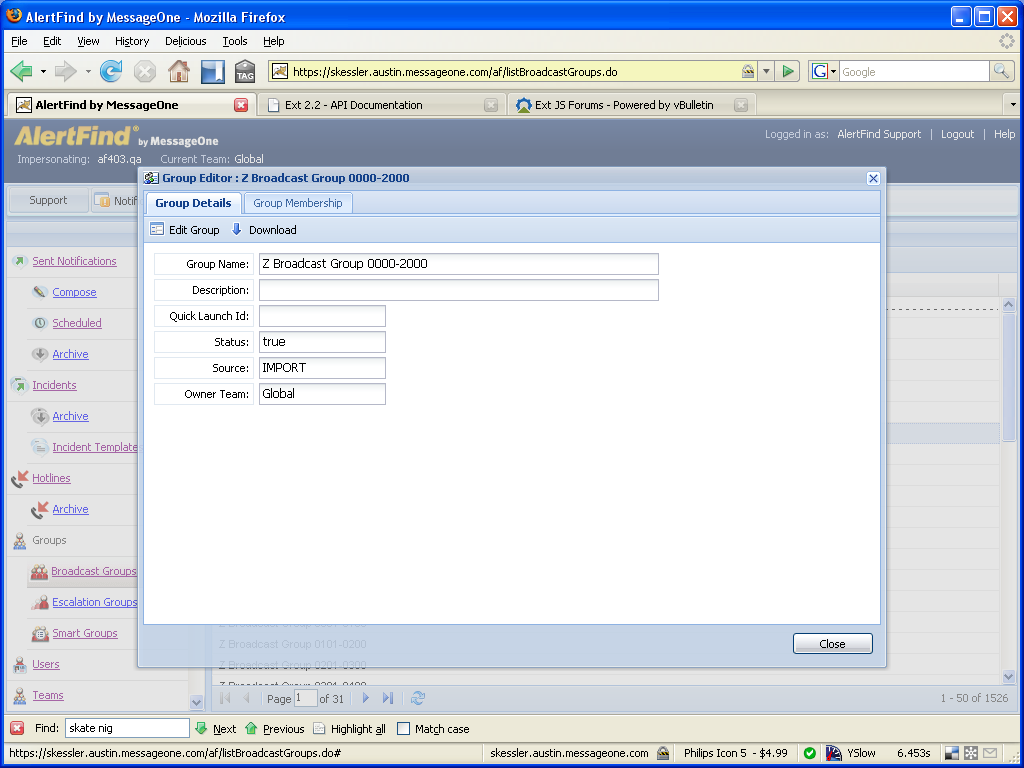
Task: Open the back history dropdown arrow
Action: click(x=43, y=71)
